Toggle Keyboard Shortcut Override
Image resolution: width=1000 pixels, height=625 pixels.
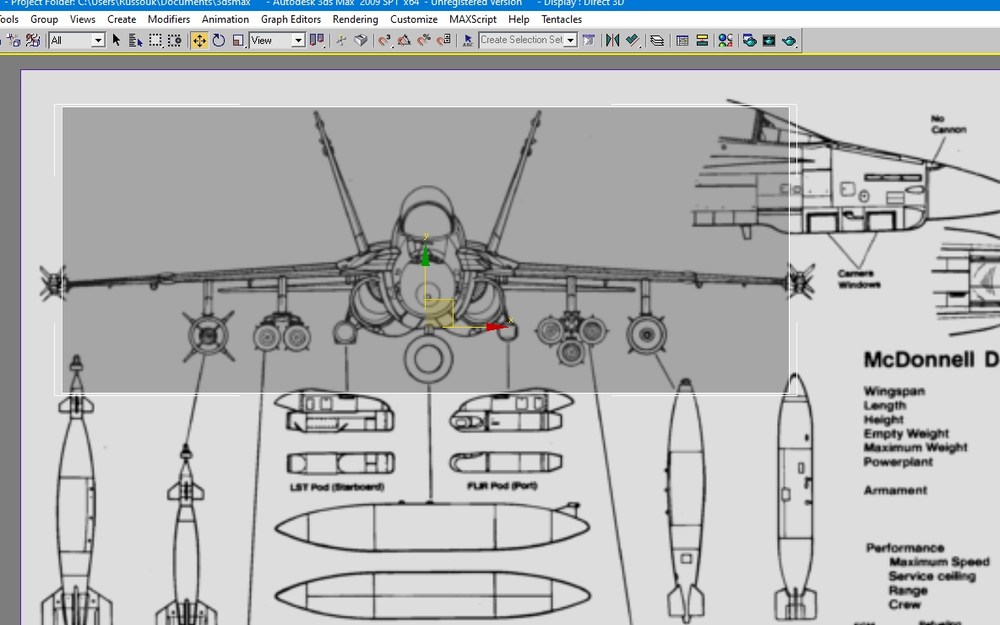tap(361, 40)
